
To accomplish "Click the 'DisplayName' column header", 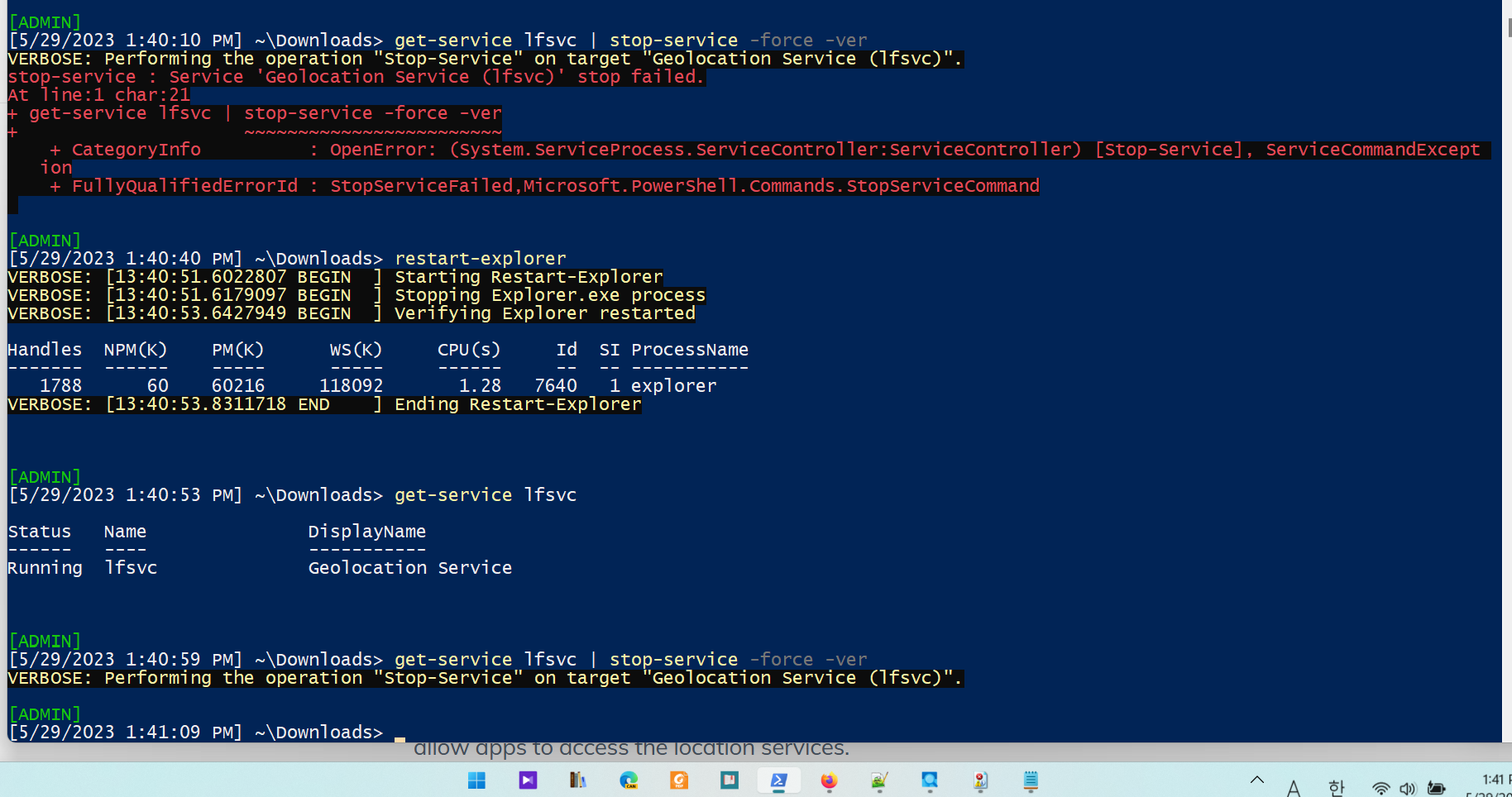I will 367,532.
